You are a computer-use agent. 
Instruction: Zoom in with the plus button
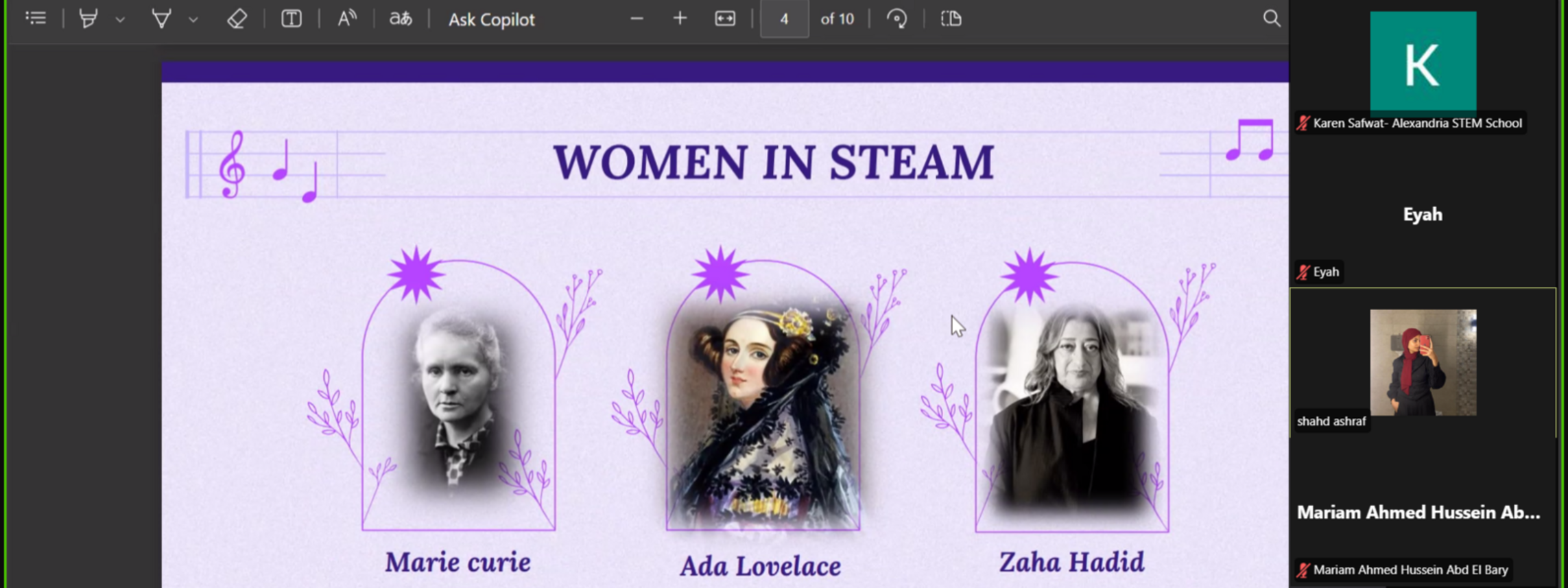(680, 19)
